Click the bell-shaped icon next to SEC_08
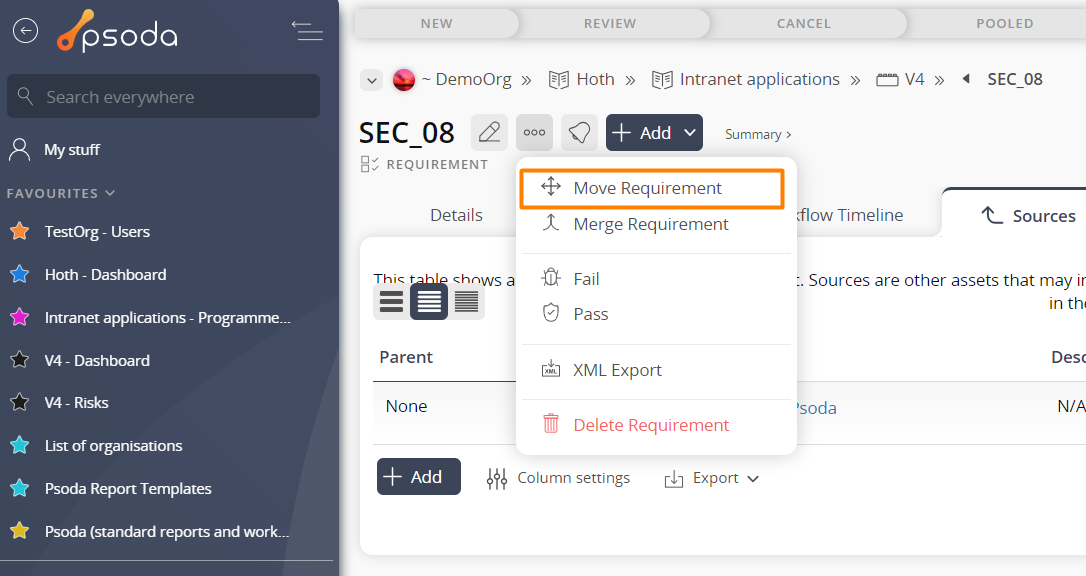 pyautogui.click(x=579, y=132)
